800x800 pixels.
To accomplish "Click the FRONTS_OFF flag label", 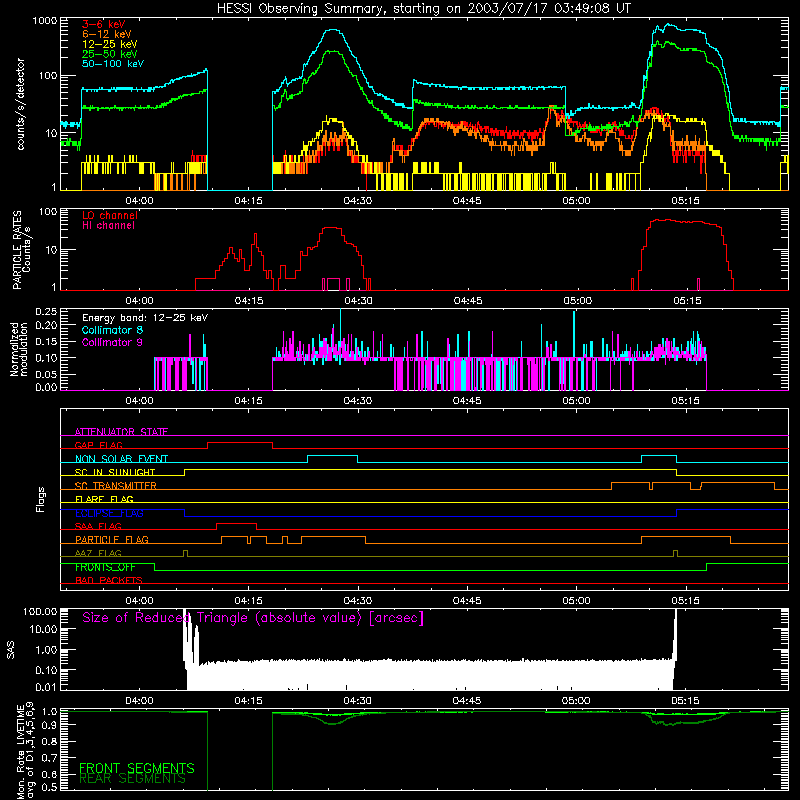I will (105, 567).
